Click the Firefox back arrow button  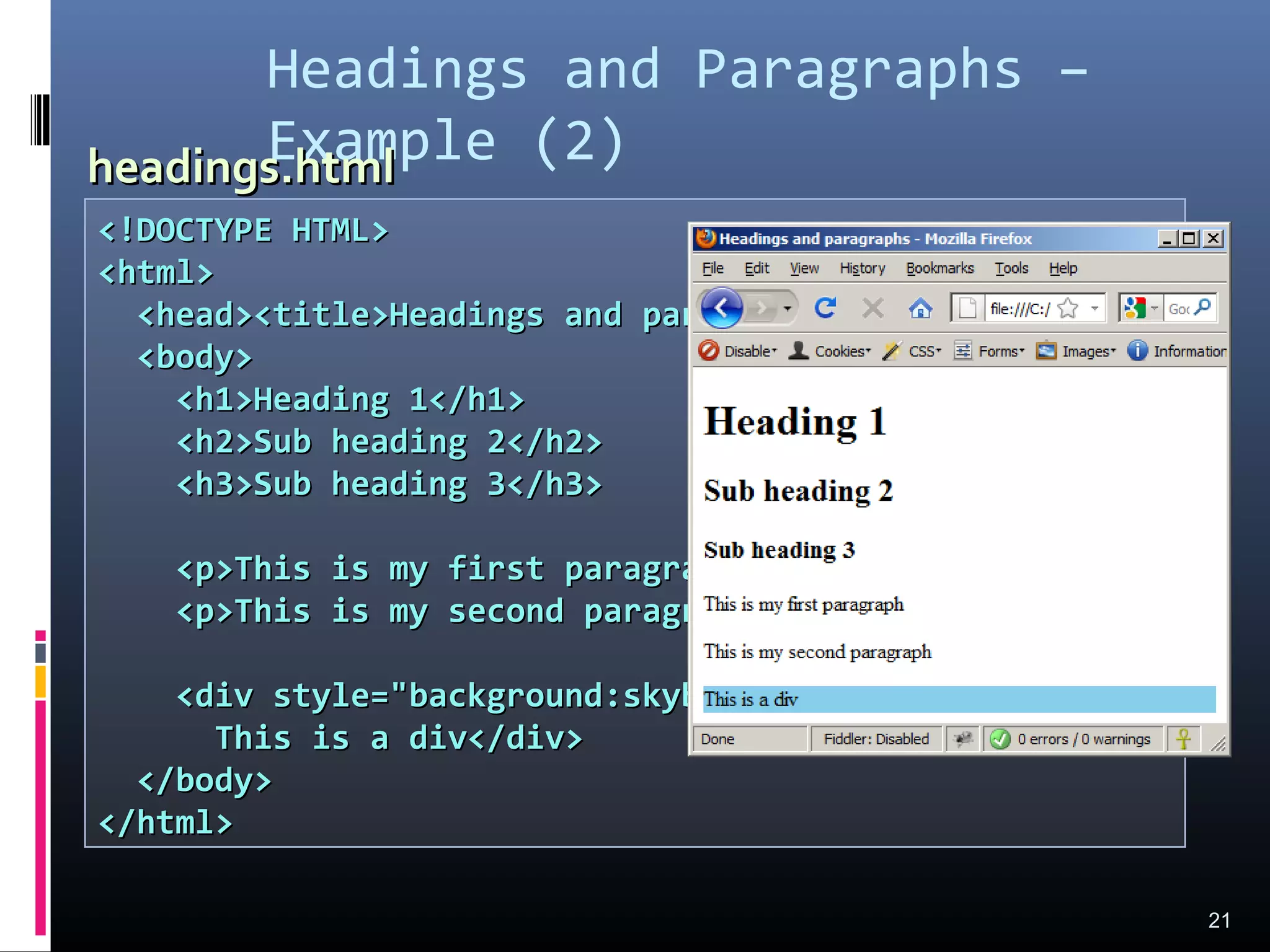coord(722,308)
